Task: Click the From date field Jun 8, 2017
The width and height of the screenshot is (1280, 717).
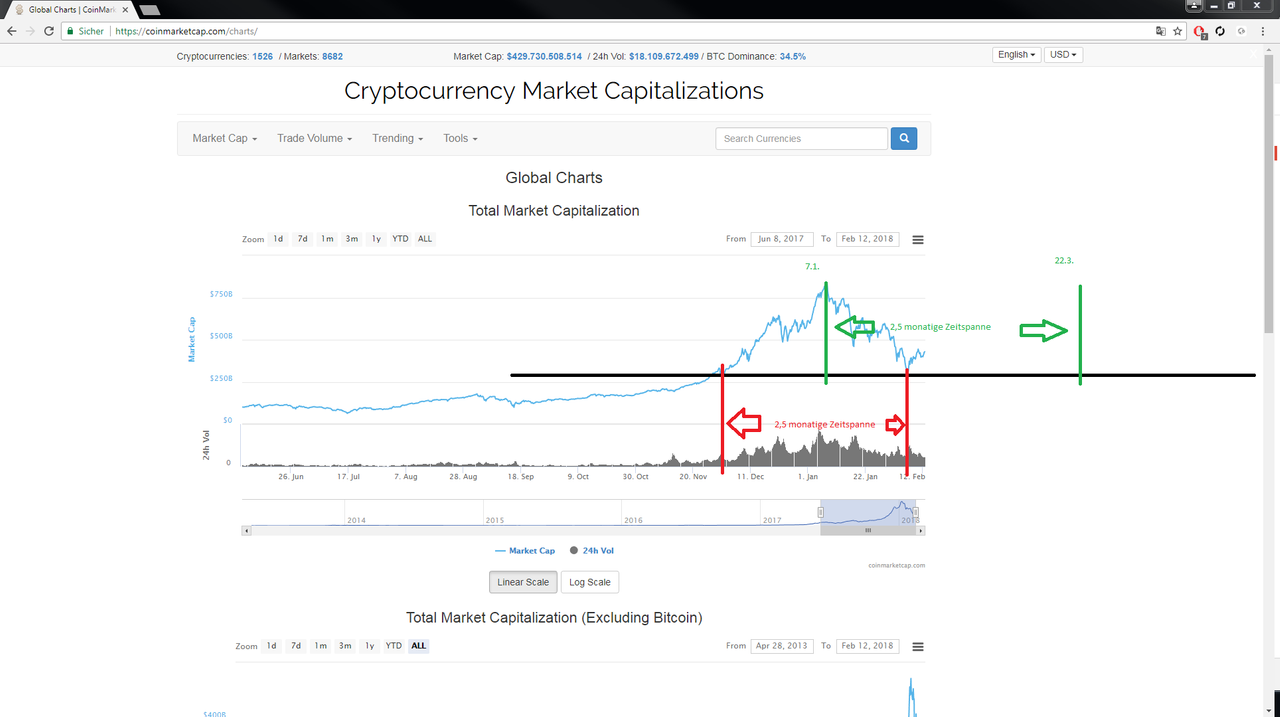Action: coord(782,239)
